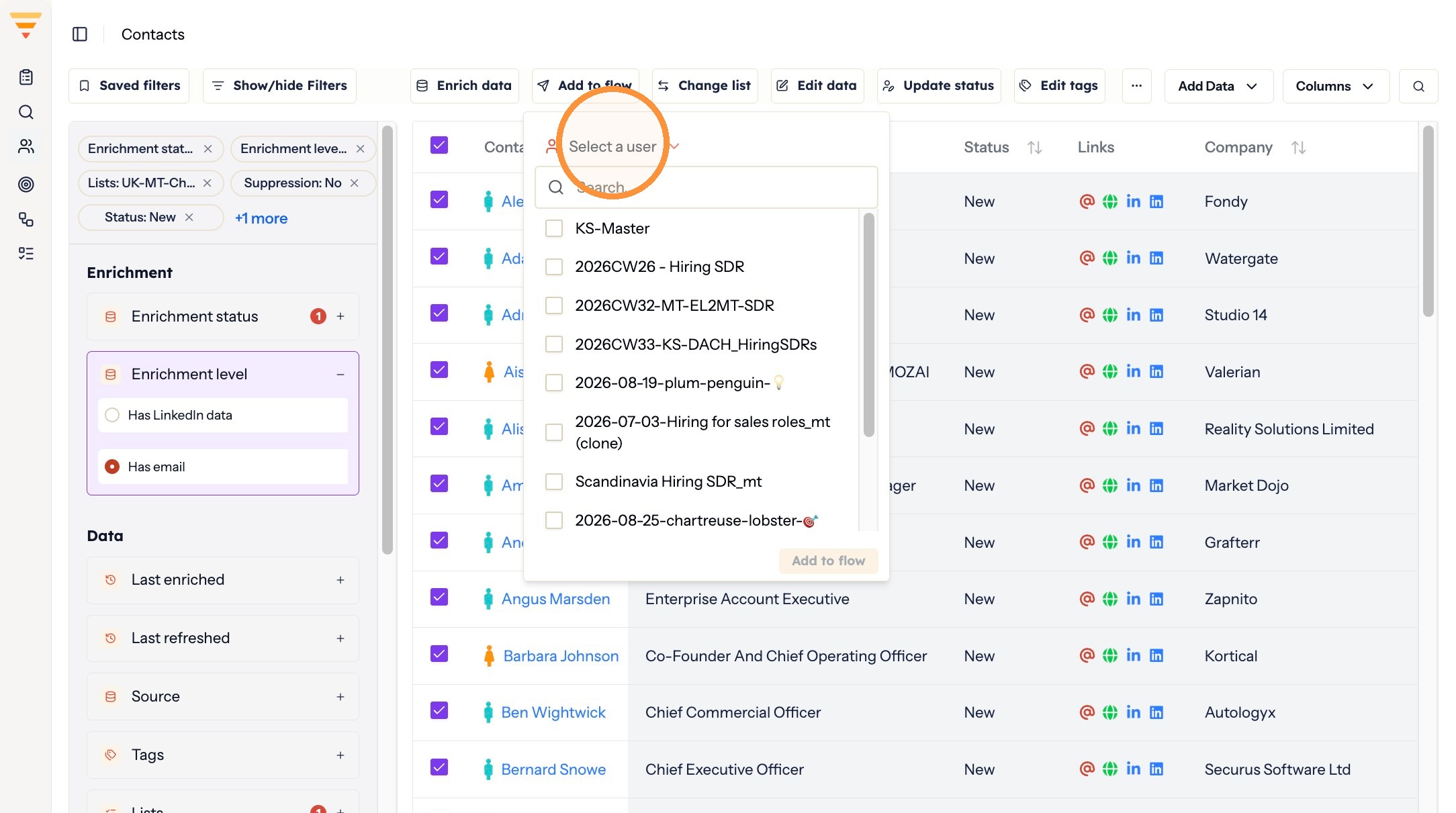Viewport: 1456px width, 813px height.
Task: Click the target icon in left sidebar
Action: point(26,184)
